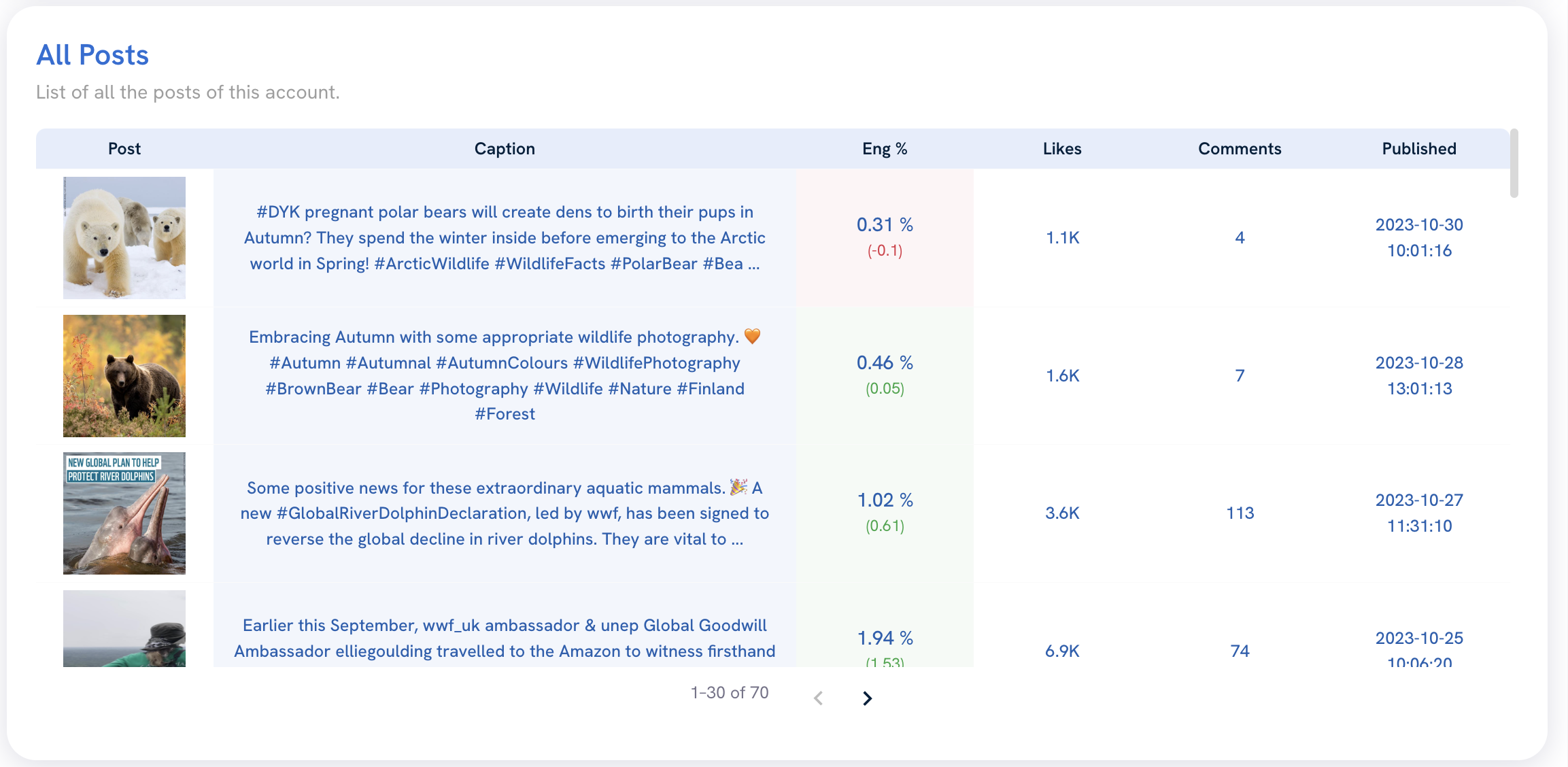Sort by the Likes column header
This screenshot has width=1568, height=767.
(1062, 149)
